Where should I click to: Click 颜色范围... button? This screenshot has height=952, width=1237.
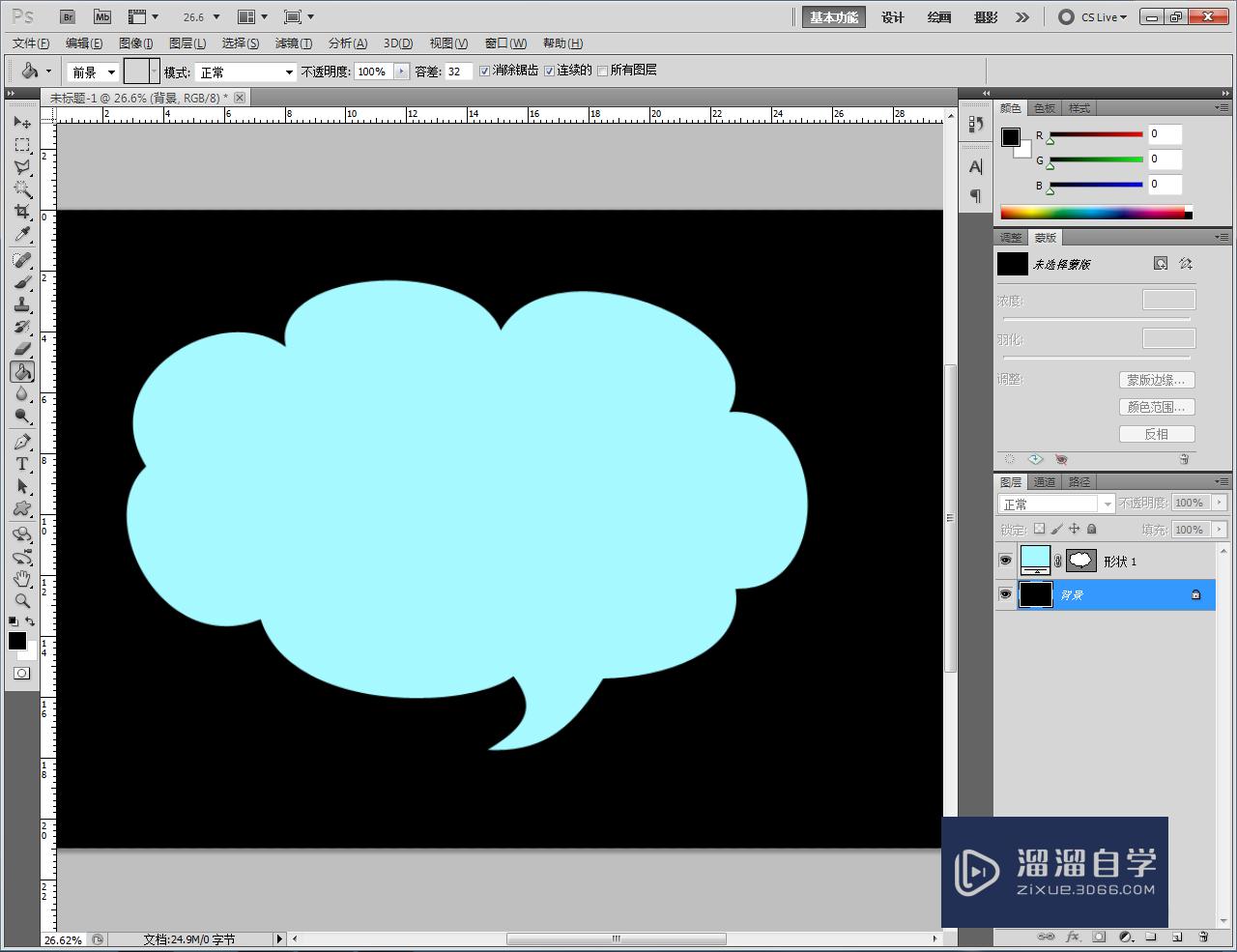tap(1157, 407)
